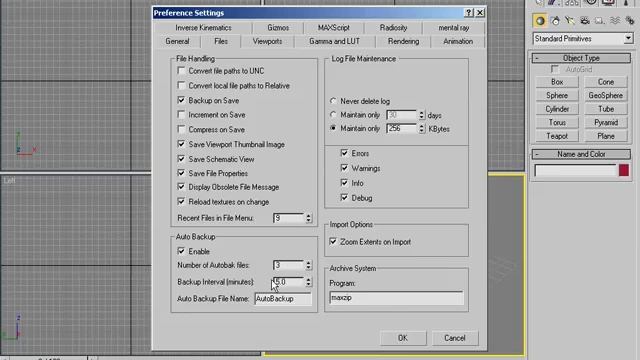Uncheck Save File Properties
This screenshot has height=360, width=640.
pyautogui.click(x=181, y=173)
